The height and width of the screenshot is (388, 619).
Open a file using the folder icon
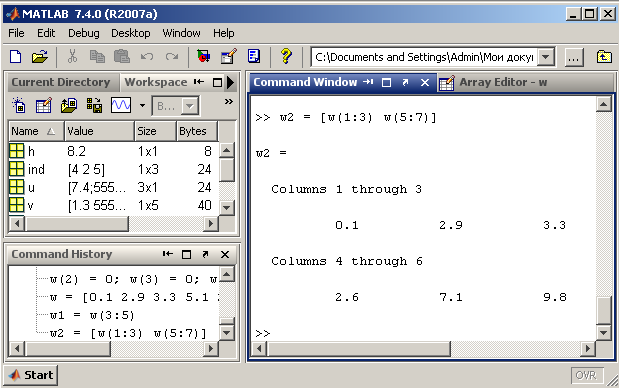click(x=40, y=57)
